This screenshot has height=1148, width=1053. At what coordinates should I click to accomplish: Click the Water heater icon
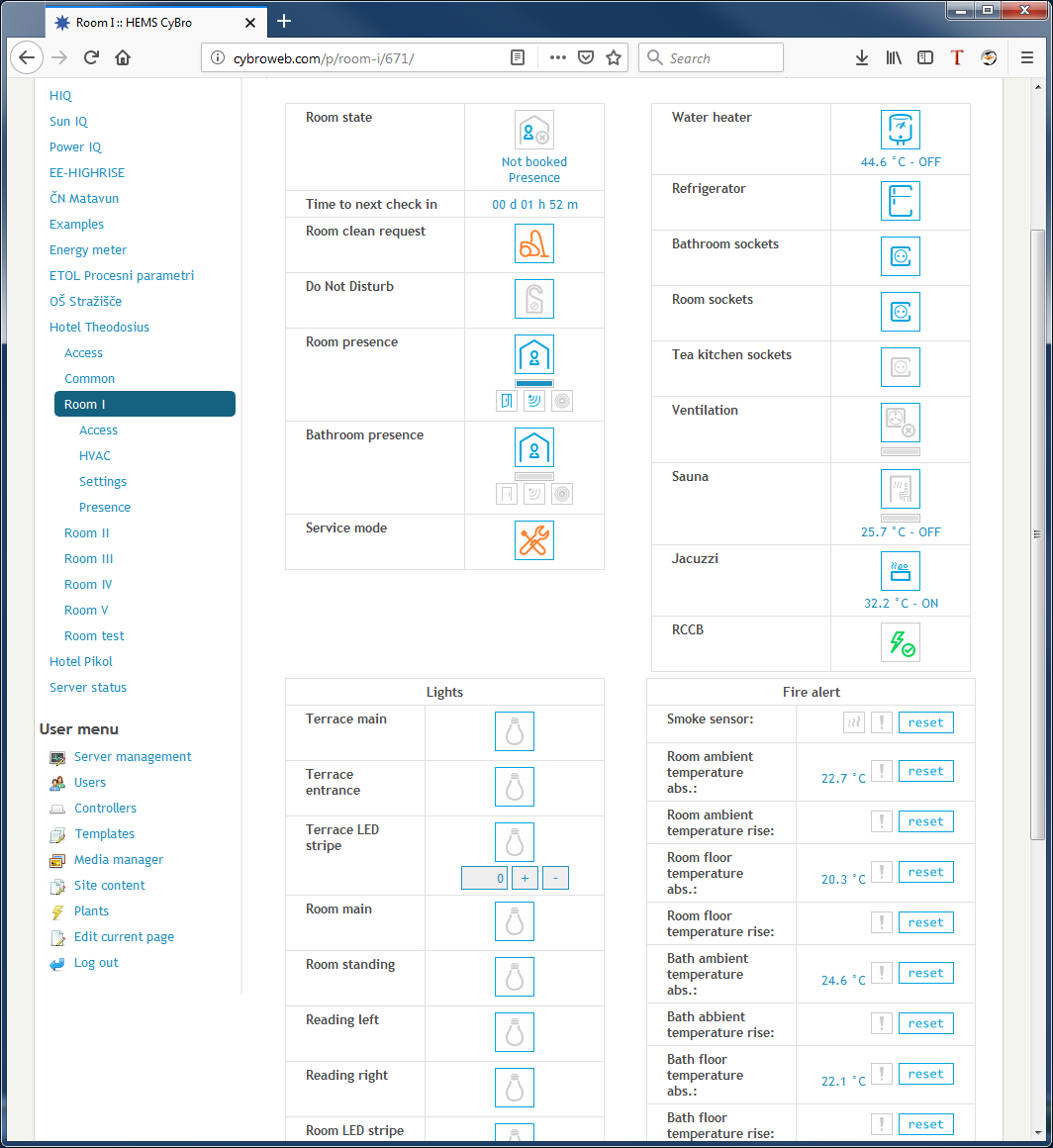tap(900, 130)
